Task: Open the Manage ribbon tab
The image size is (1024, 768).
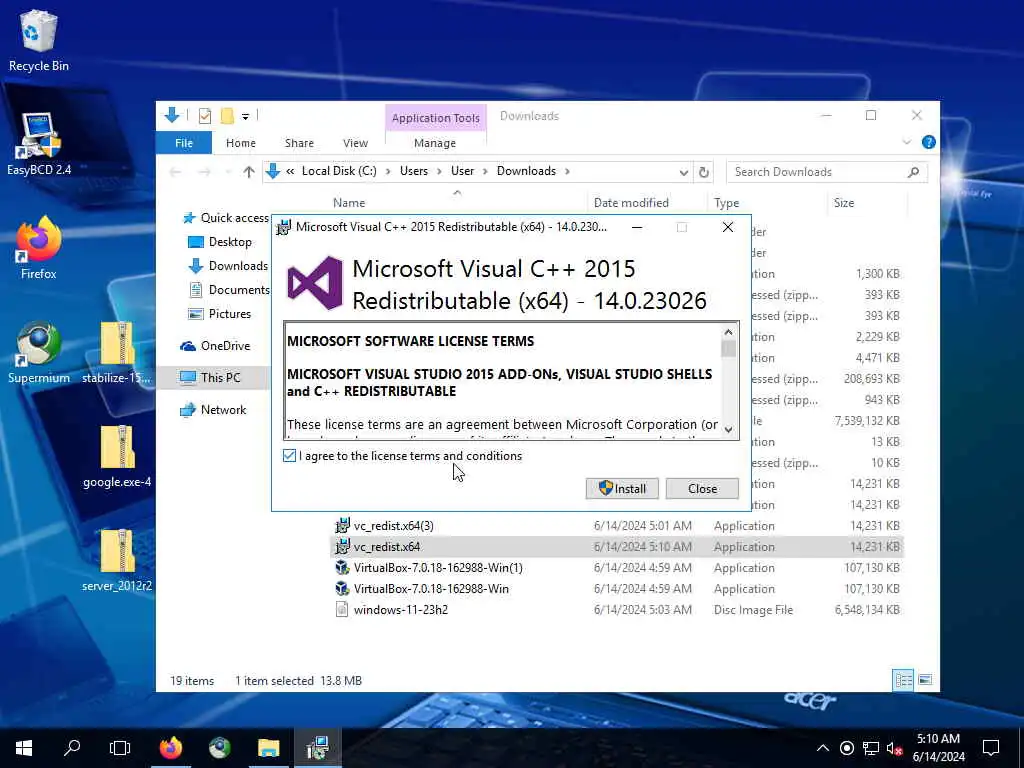Action: coord(435,142)
